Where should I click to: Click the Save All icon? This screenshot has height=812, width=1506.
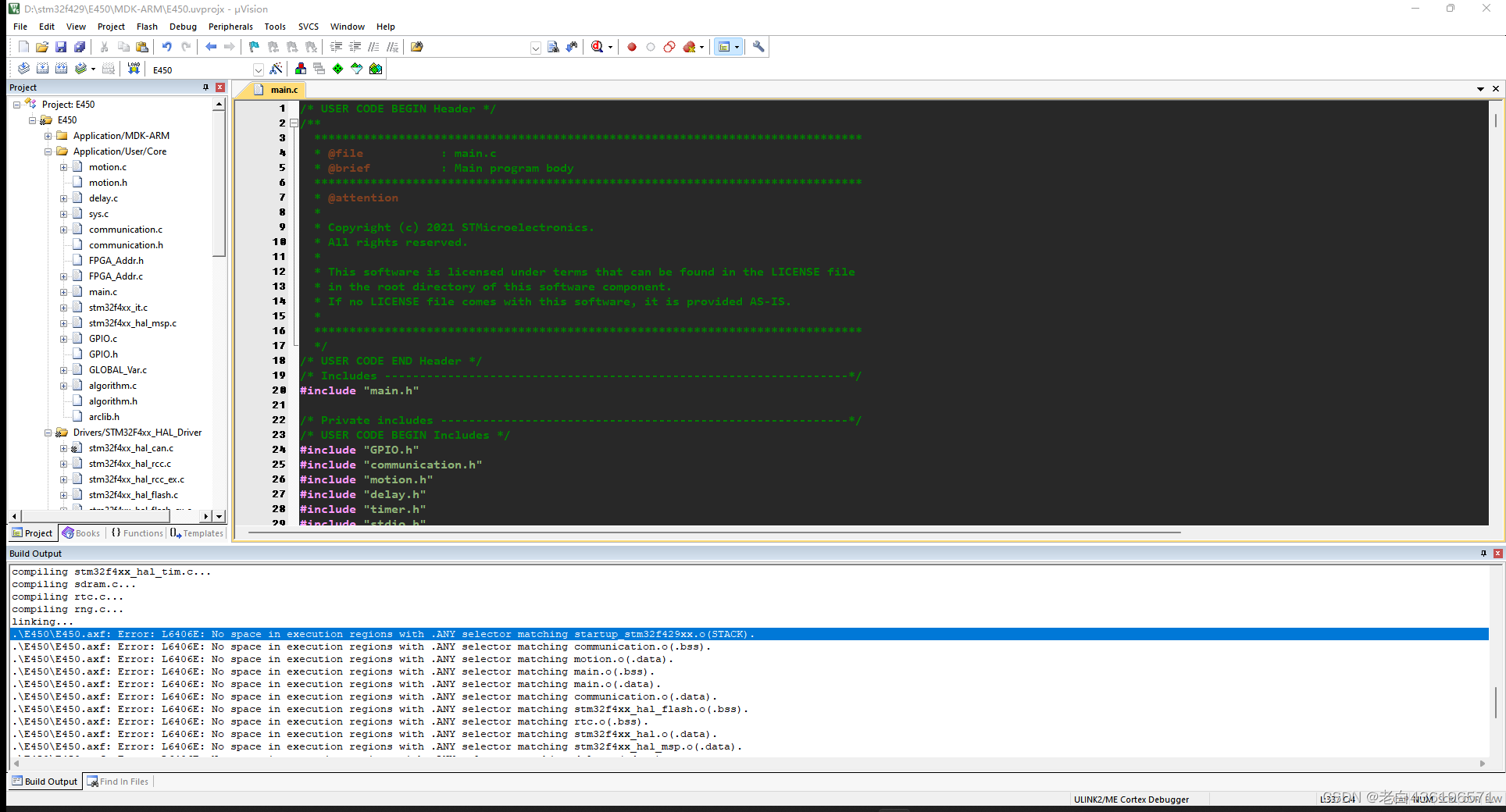80,47
